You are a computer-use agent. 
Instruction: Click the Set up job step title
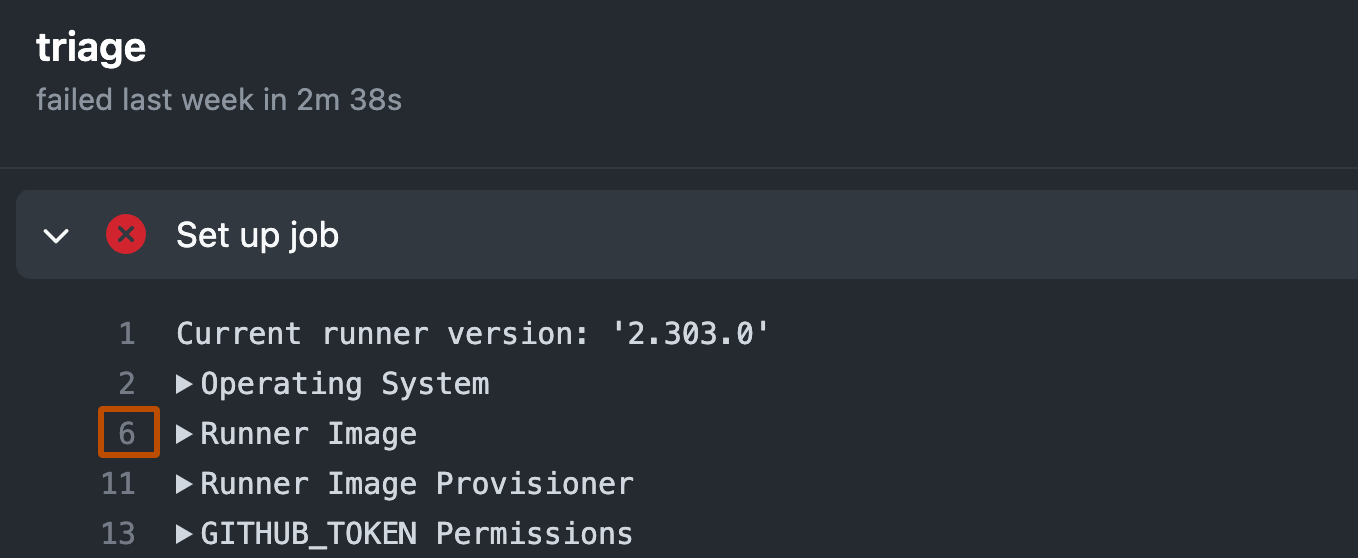coord(257,236)
